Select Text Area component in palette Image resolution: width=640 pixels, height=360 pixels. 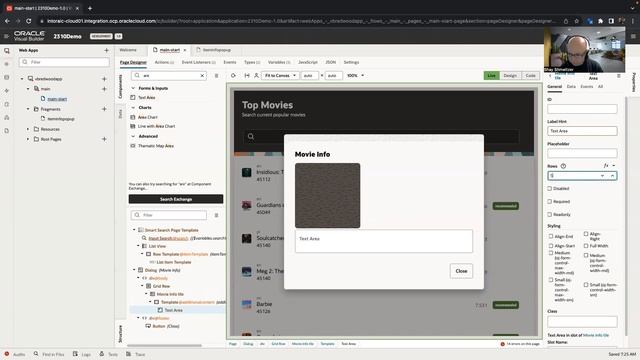click(x=147, y=98)
